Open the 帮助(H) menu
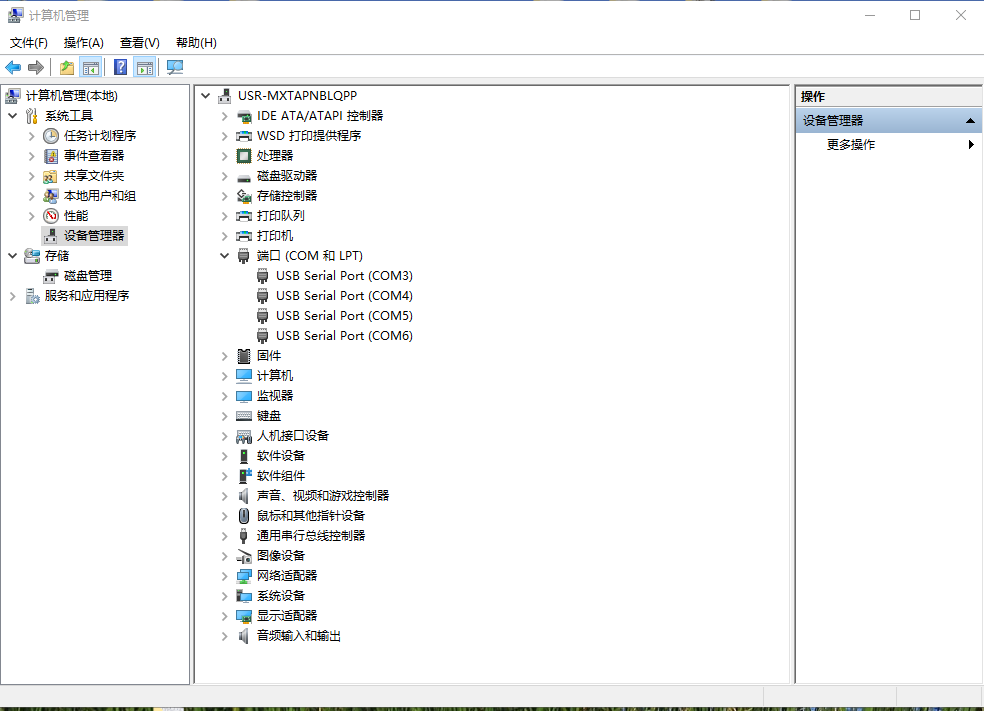Viewport: 984px width, 711px height. (196, 42)
